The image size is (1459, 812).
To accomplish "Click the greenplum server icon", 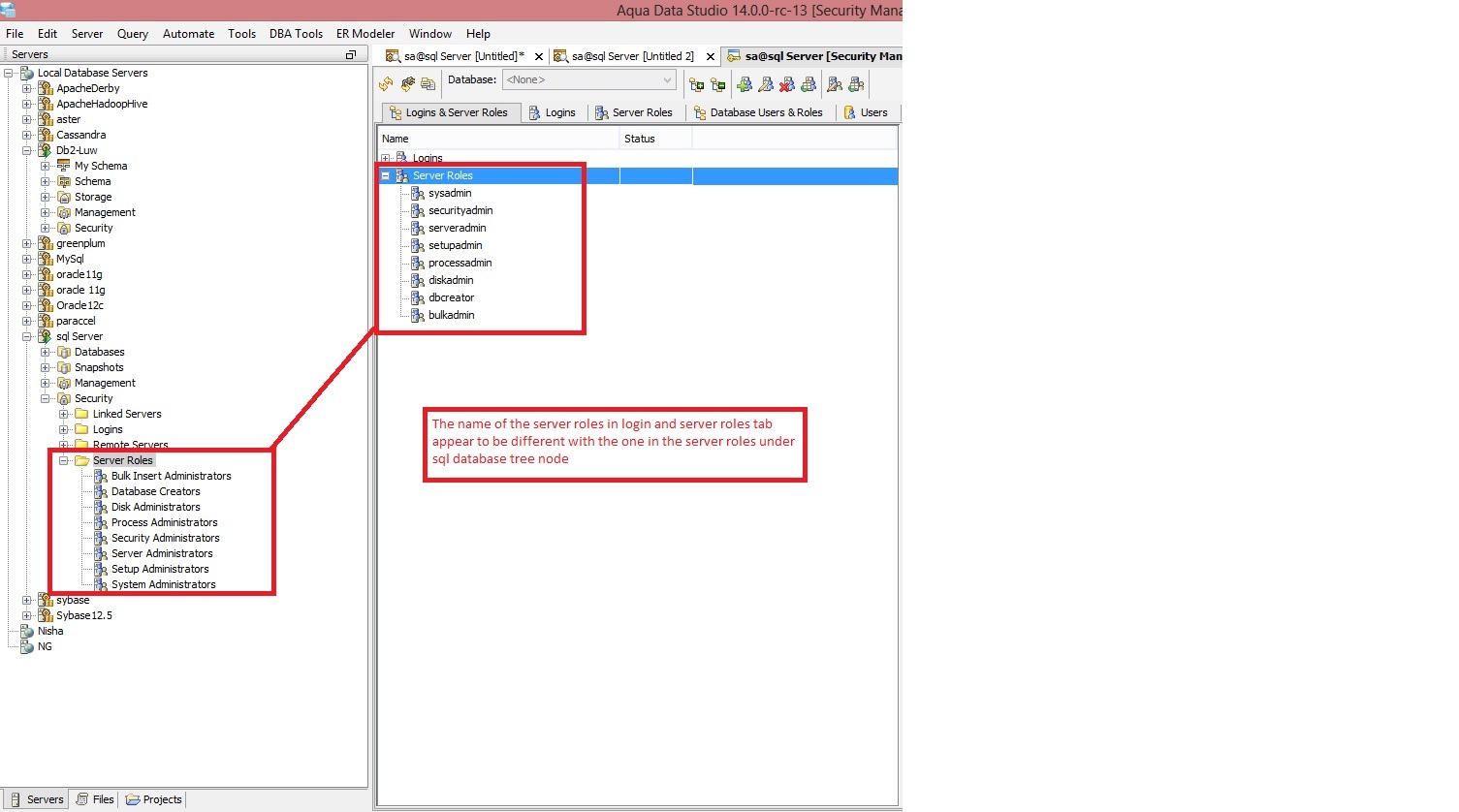I will 45,243.
